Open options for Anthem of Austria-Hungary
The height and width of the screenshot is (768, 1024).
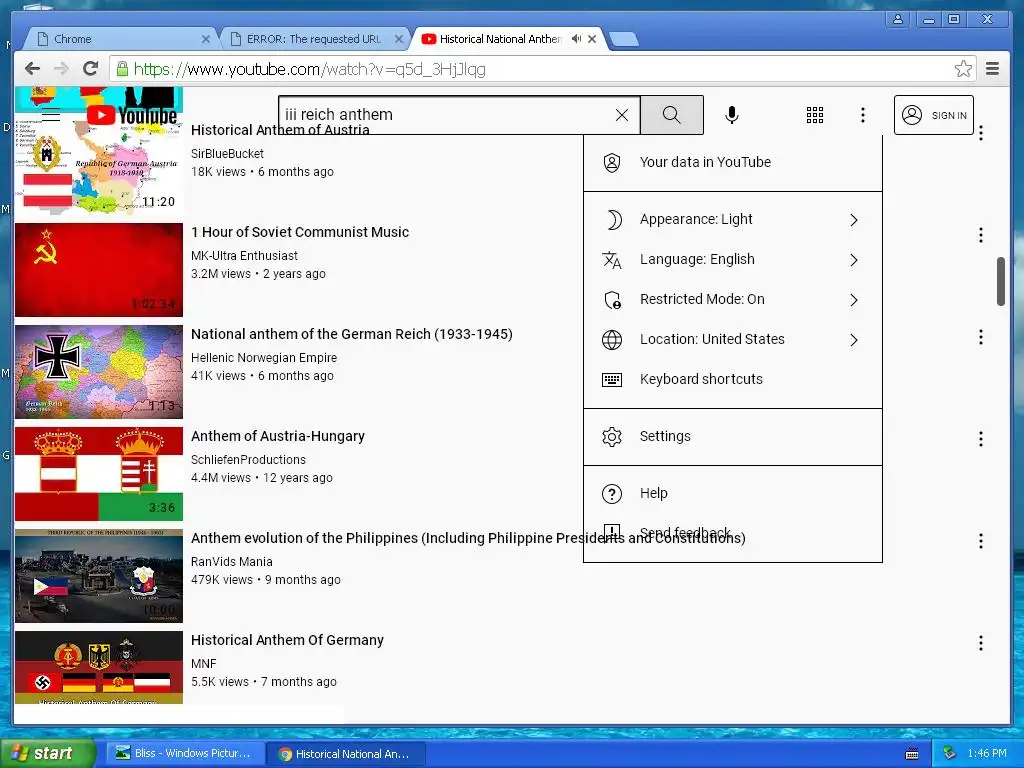pyautogui.click(x=980, y=439)
